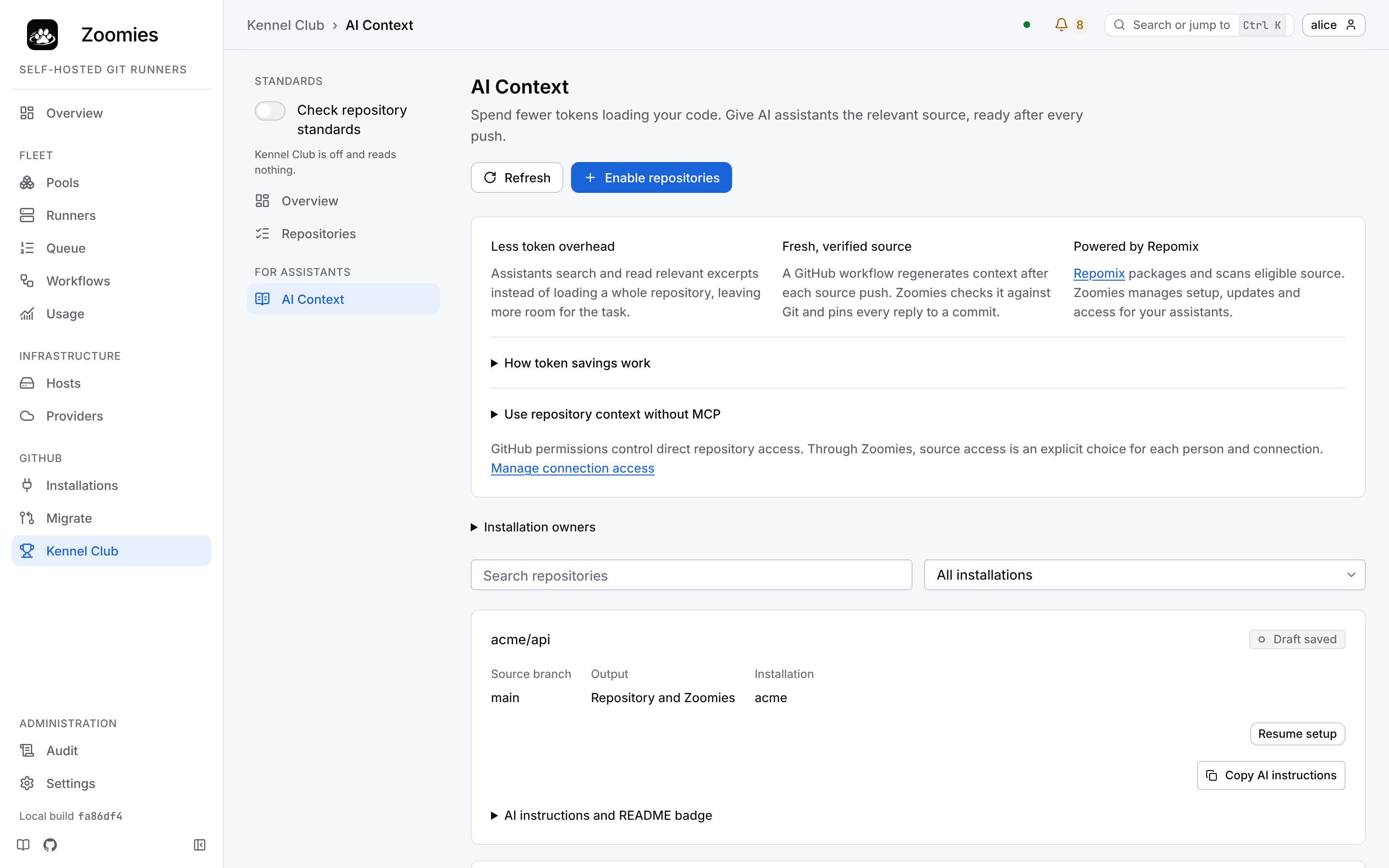Open the Queue list icon
The width and height of the screenshot is (1389, 868).
point(27,248)
